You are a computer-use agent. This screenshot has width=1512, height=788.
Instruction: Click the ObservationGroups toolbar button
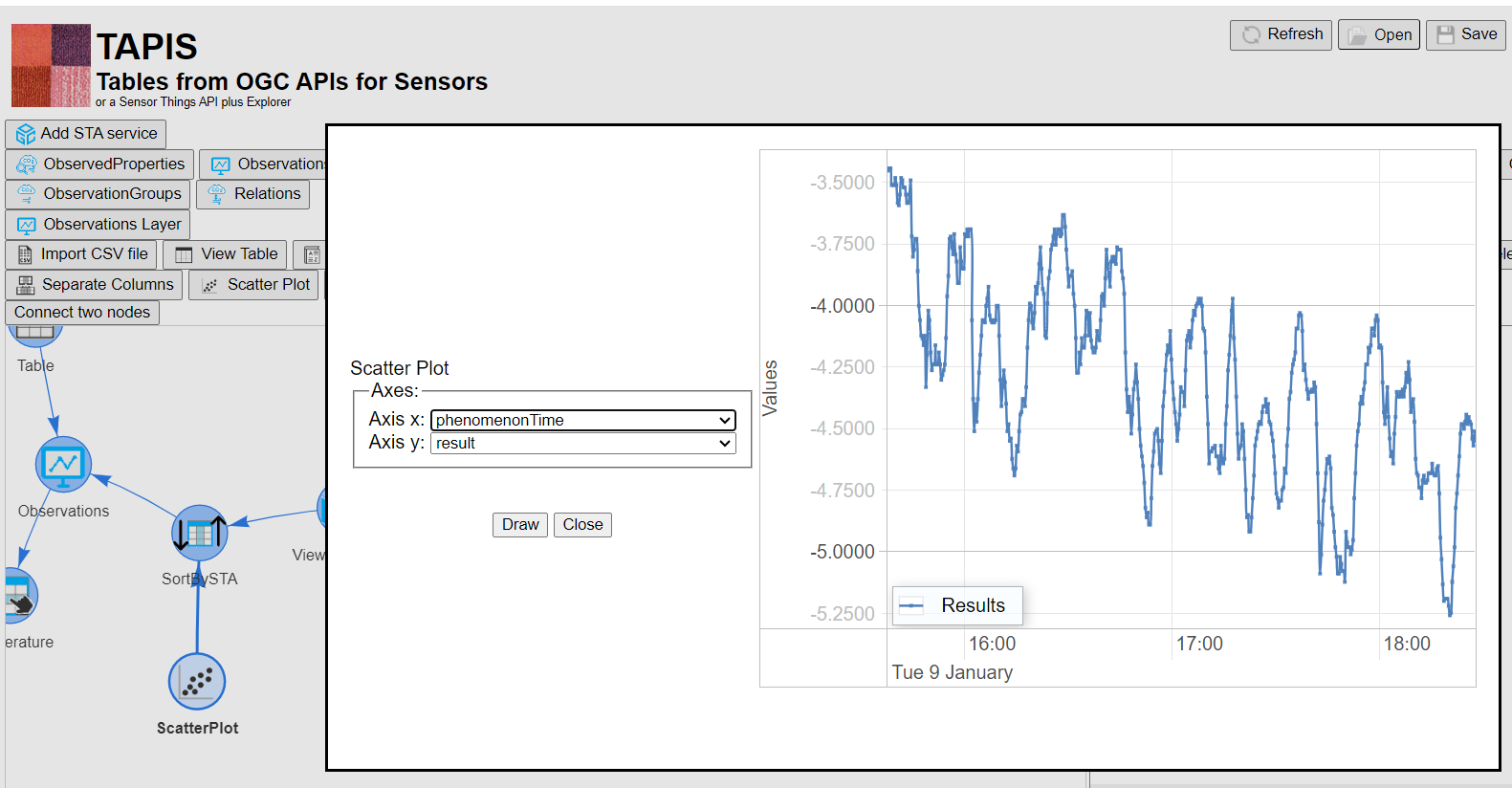point(98,194)
